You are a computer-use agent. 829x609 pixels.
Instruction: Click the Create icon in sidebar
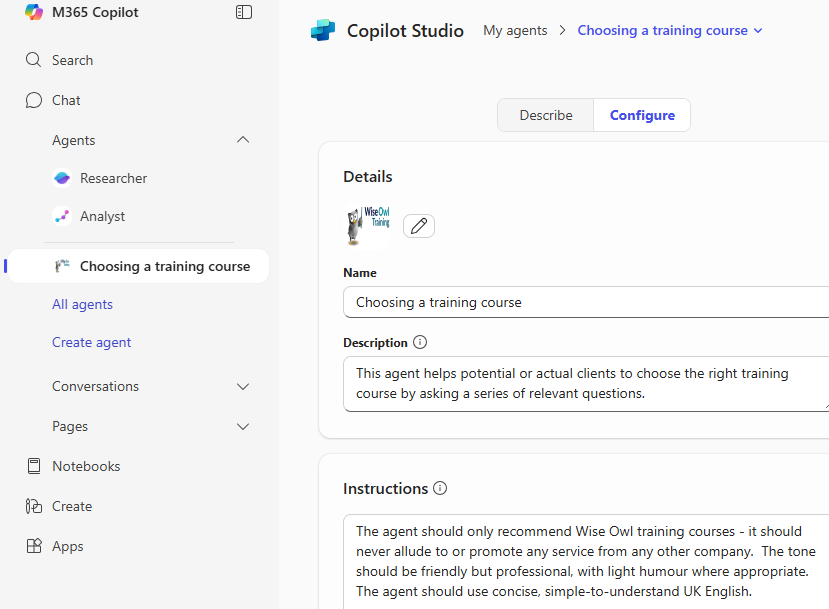click(34, 506)
